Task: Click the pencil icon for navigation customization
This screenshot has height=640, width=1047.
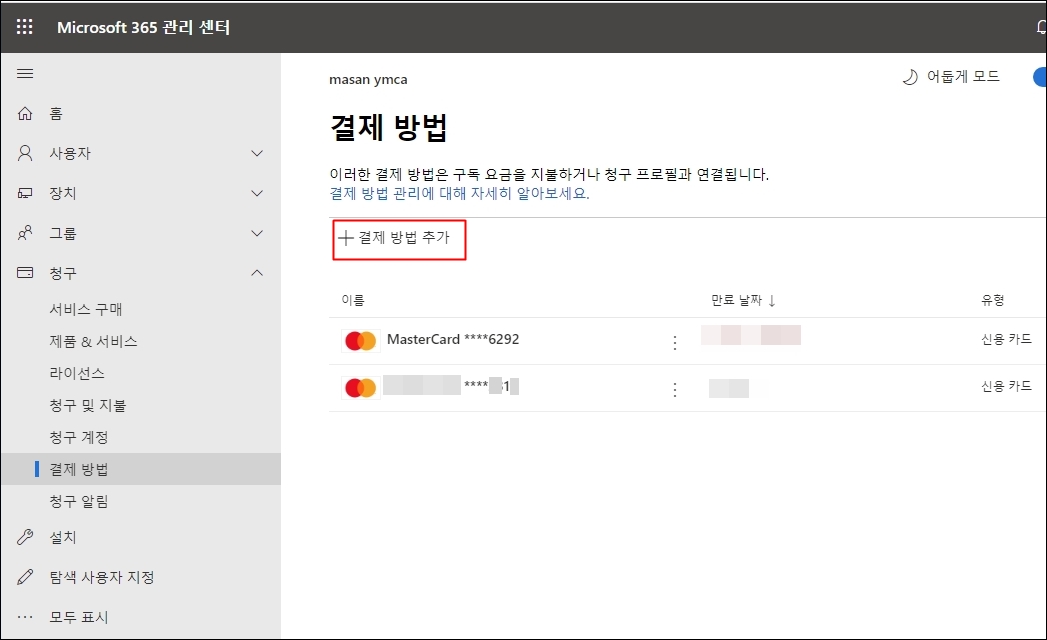Action: [x=25, y=577]
